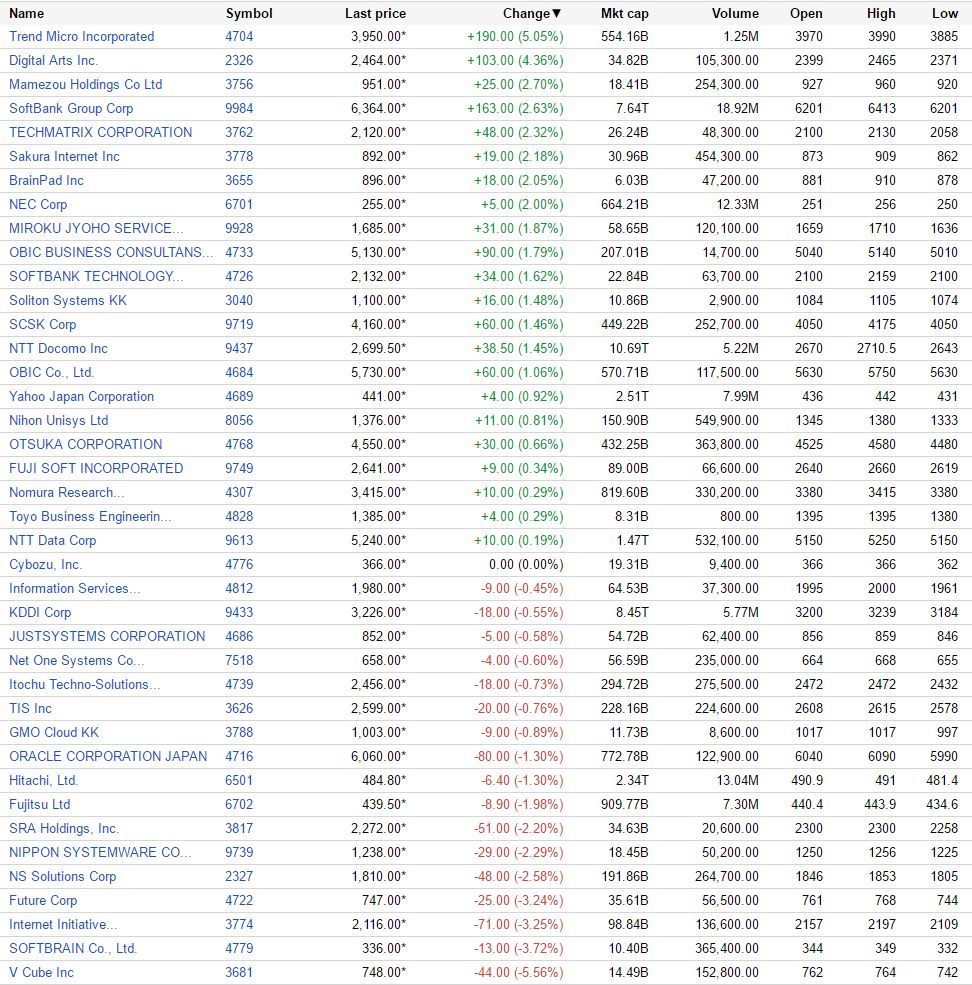This screenshot has height=985, width=972.
Task: Open Internet Initiative link
Action: [x=63, y=924]
